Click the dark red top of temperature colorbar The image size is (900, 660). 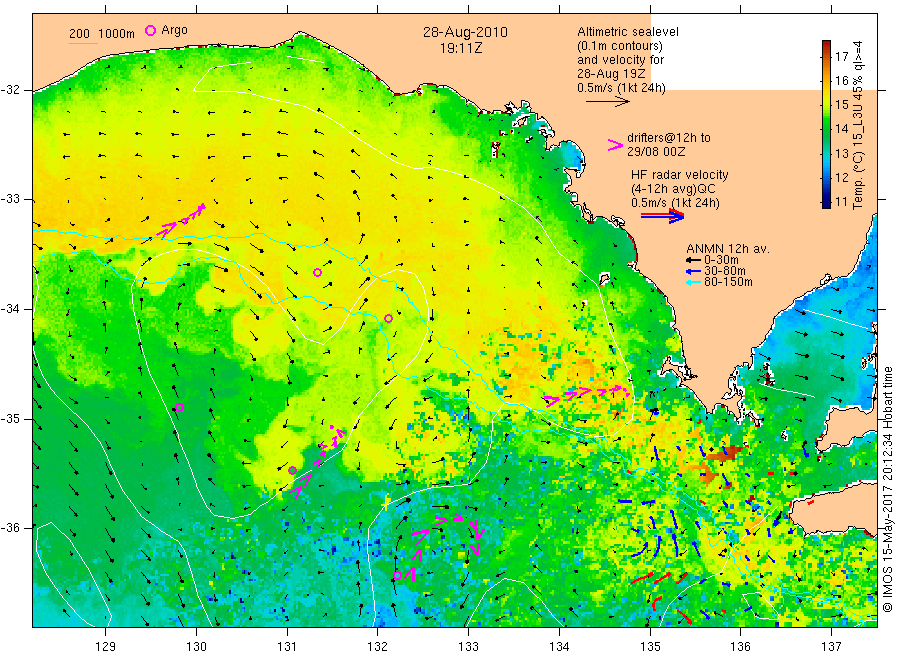[x=826, y=45]
